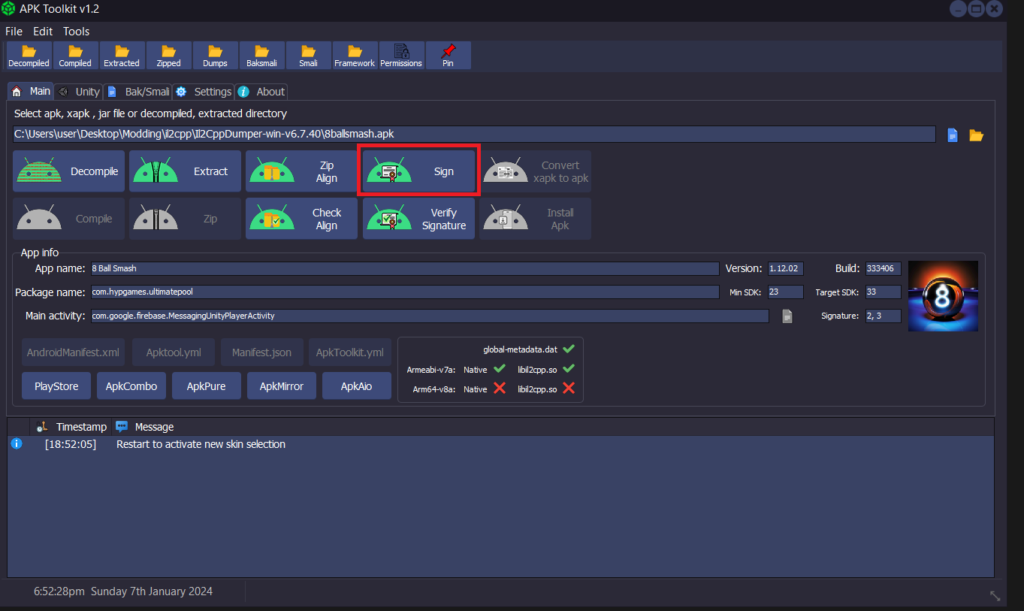The width and height of the screenshot is (1024, 611).
Task: Click the Build number field
Action: (883, 268)
